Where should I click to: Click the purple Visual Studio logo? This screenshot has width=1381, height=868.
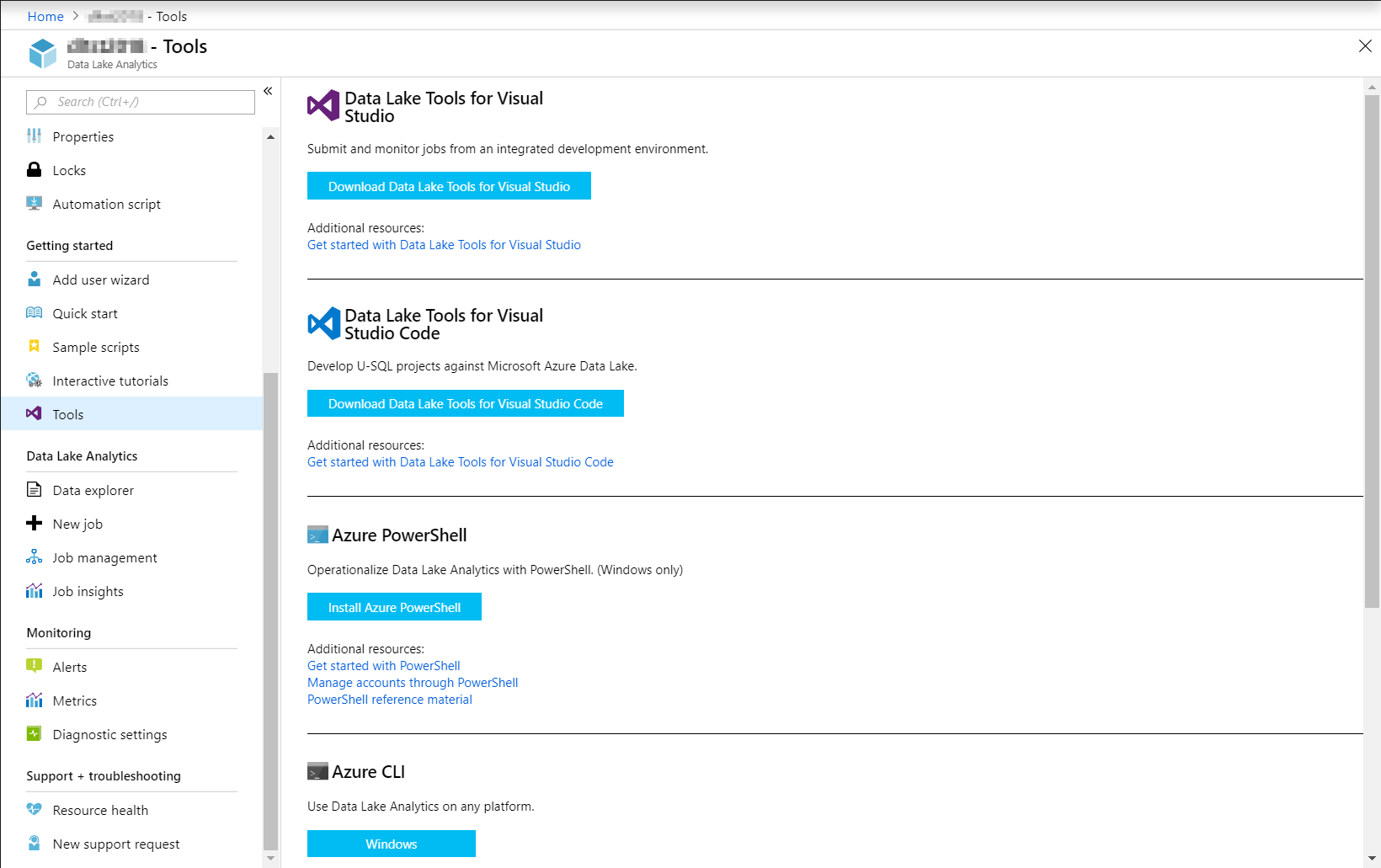click(323, 105)
